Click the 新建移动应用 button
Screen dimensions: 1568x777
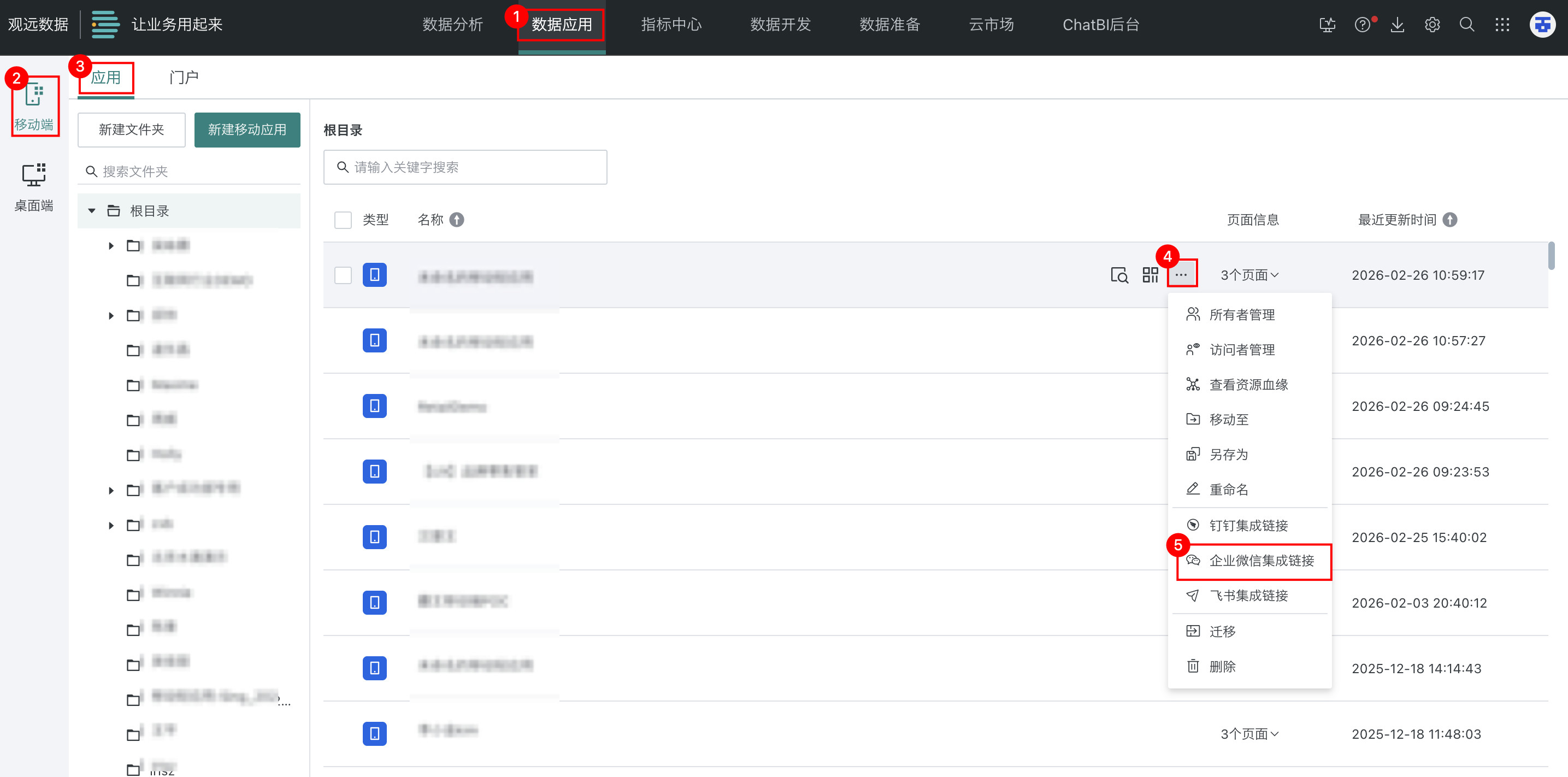click(x=247, y=129)
